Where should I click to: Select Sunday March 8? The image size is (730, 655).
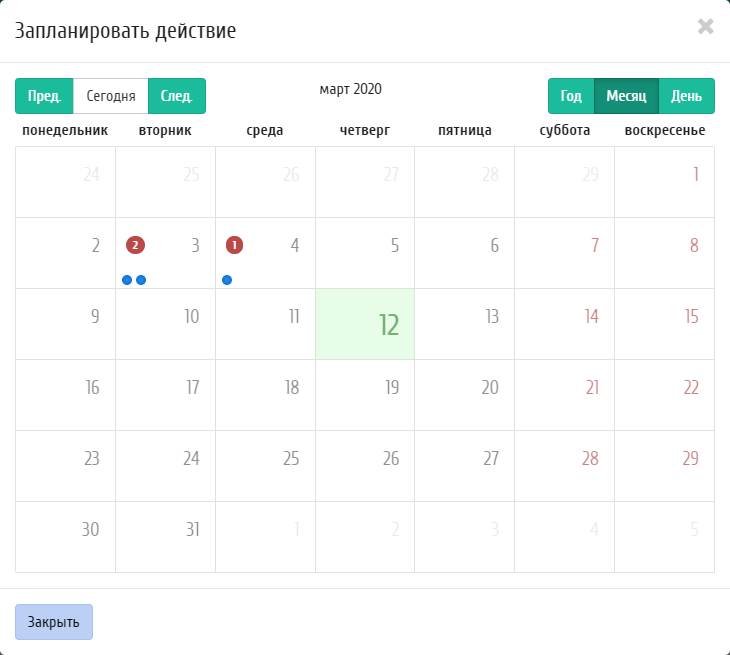click(664, 253)
